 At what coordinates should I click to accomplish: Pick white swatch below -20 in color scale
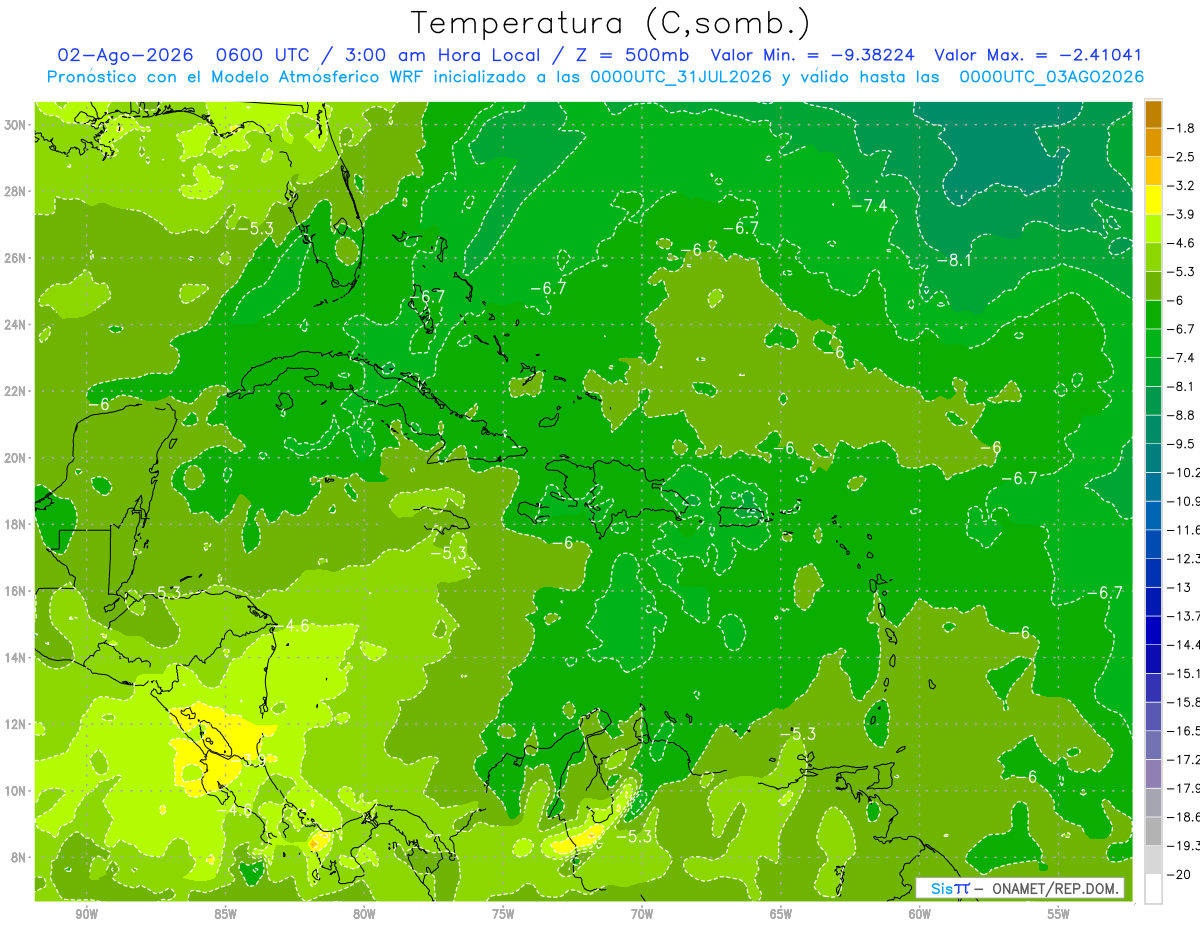[1153, 888]
